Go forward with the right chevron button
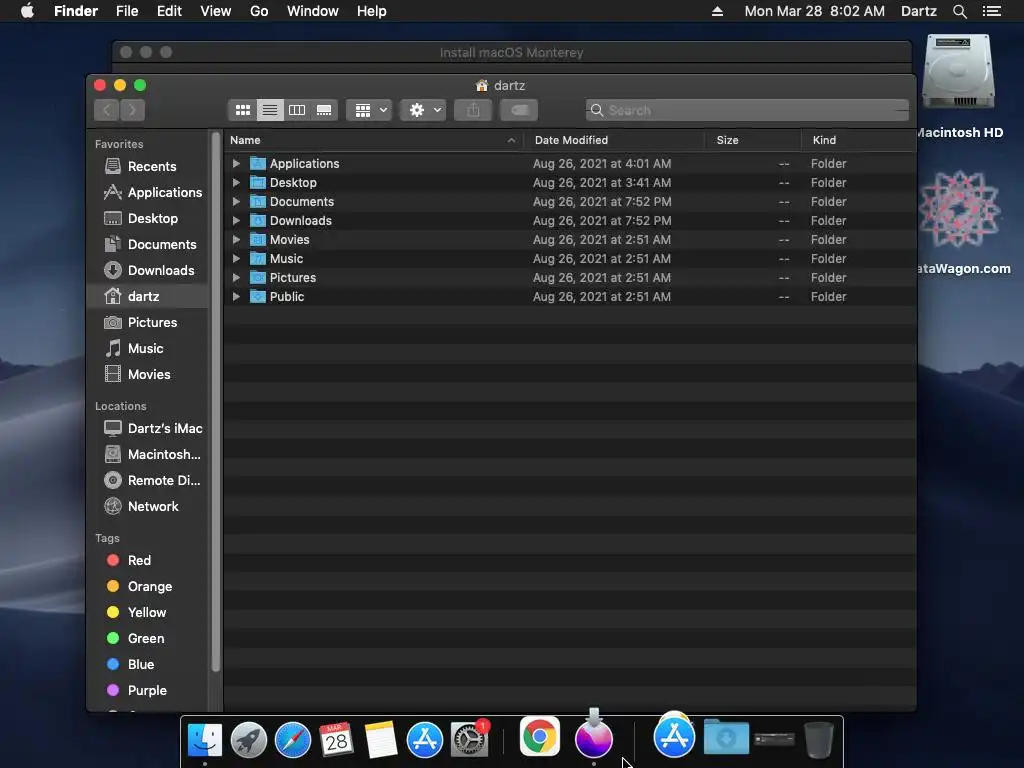Image resolution: width=1024 pixels, height=768 pixels. (x=133, y=110)
